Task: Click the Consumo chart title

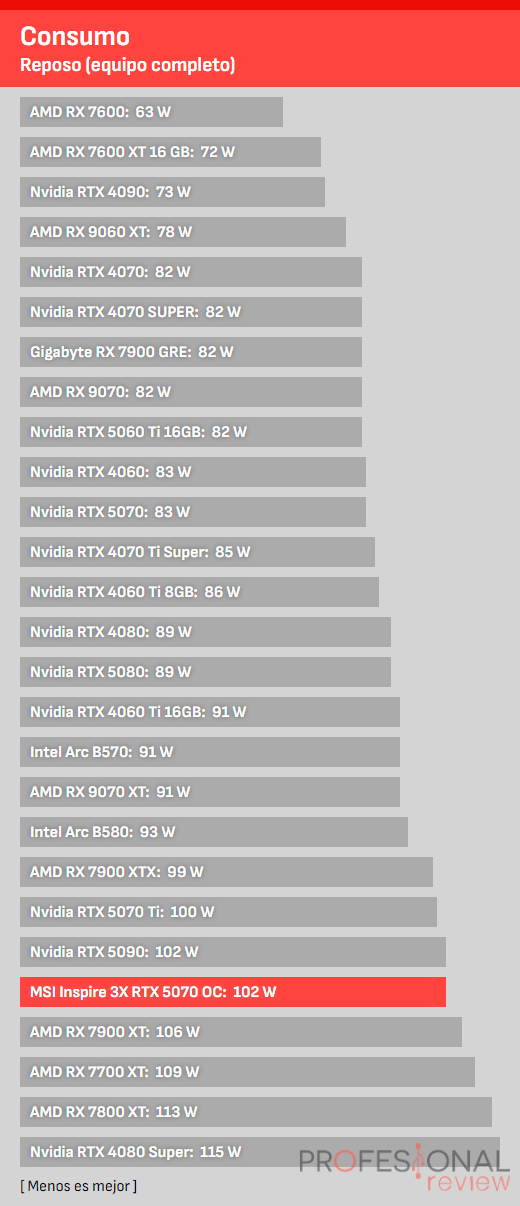Action: tap(75, 37)
